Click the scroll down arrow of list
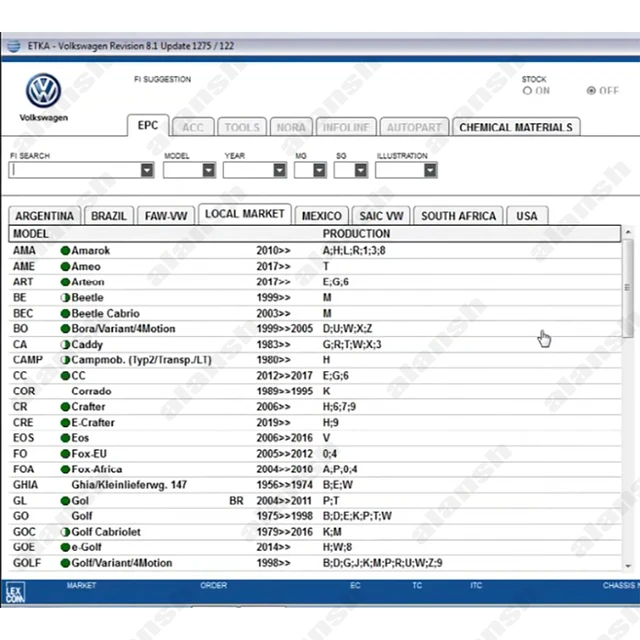This screenshot has width=640, height=640. click(x=628, y=566)
